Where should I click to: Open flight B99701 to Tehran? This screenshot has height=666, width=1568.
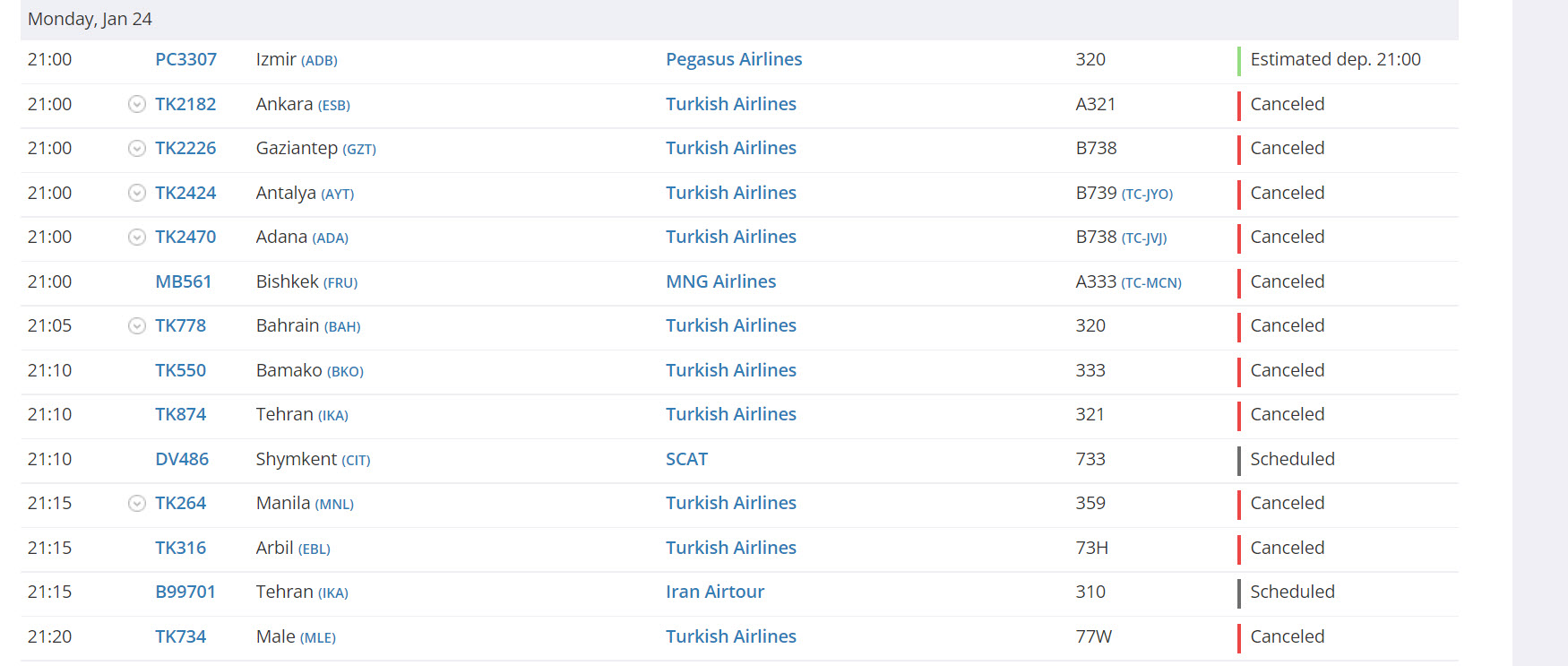tap(185, 592)
